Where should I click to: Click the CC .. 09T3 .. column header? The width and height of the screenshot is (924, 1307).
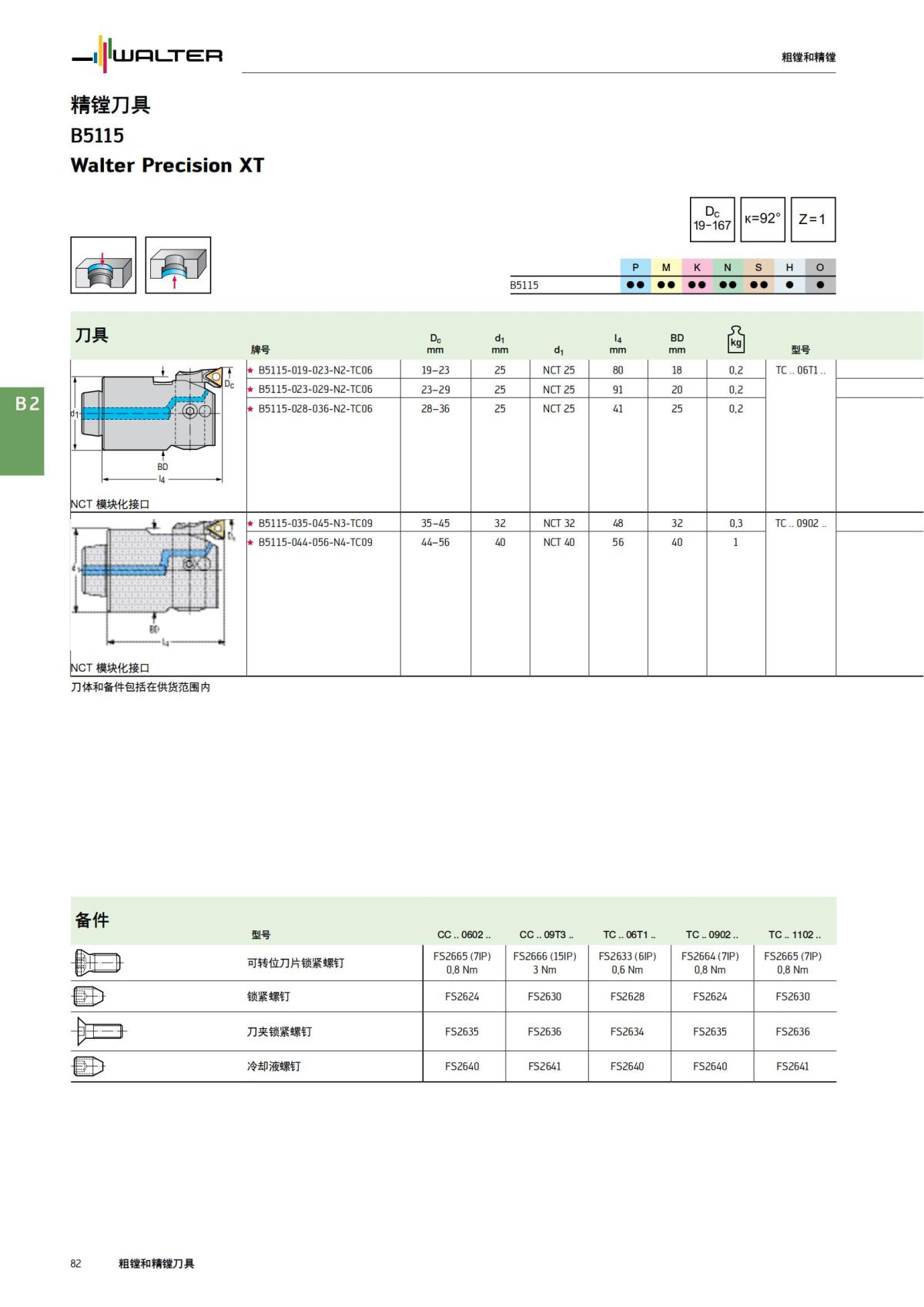pyautogui.click(x=547, y=935)
